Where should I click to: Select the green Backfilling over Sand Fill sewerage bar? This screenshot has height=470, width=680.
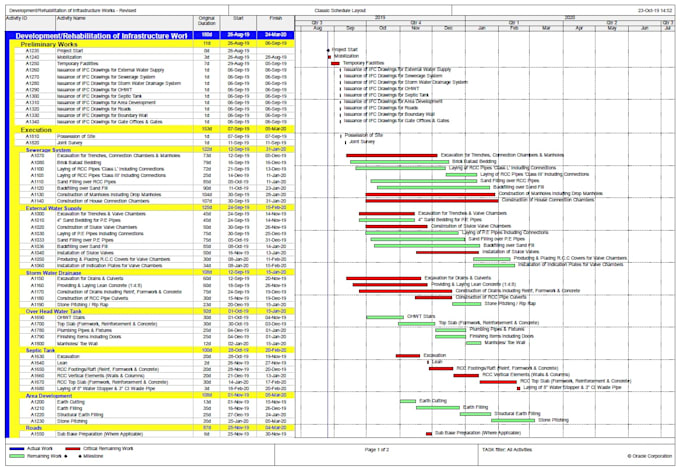[x=434, y=188]
